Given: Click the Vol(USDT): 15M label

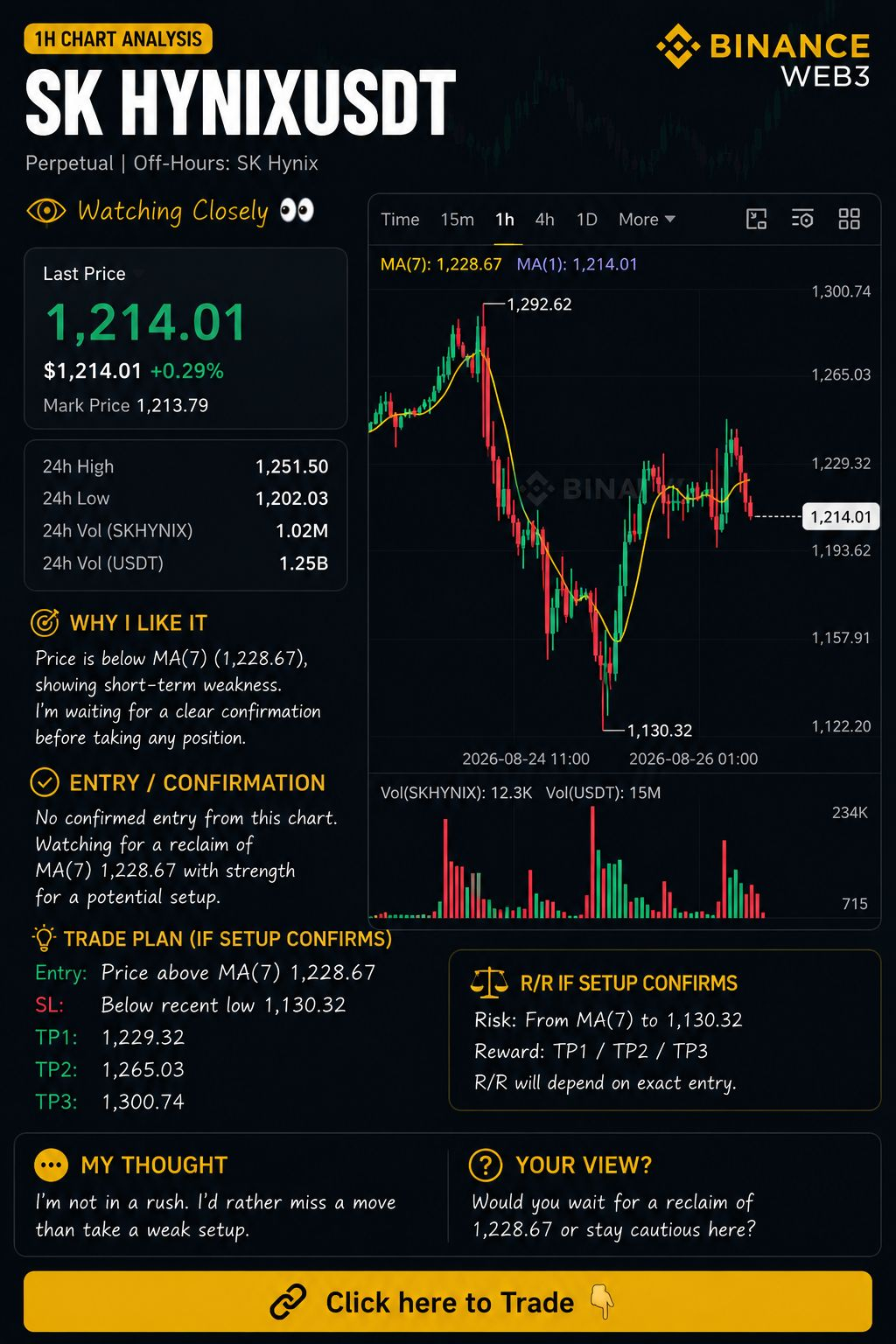Looking at the screenshot, I should pyautogui.click(x=603, y=793).
